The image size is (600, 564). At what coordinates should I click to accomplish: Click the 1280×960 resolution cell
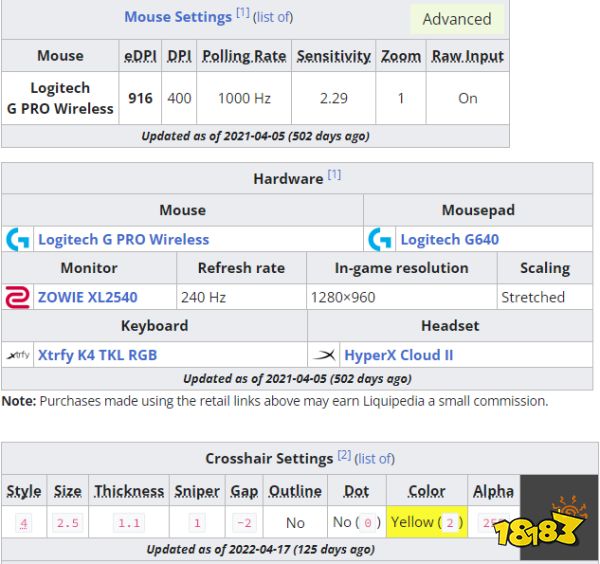pyautogui.click(x=402, y=297)
